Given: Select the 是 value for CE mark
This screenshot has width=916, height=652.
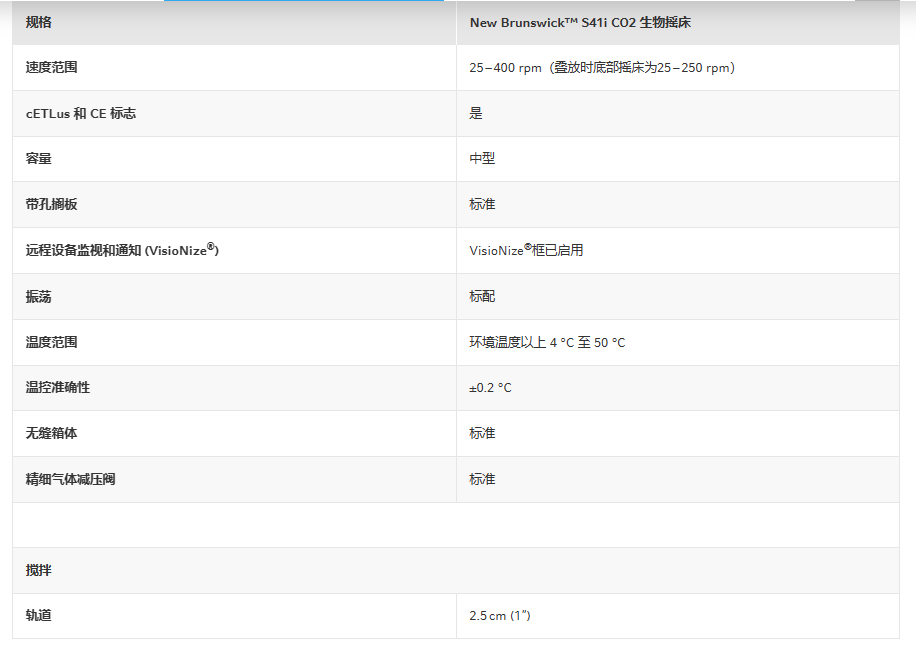Looking at the screenshot, I should click(x=476, y=113).
